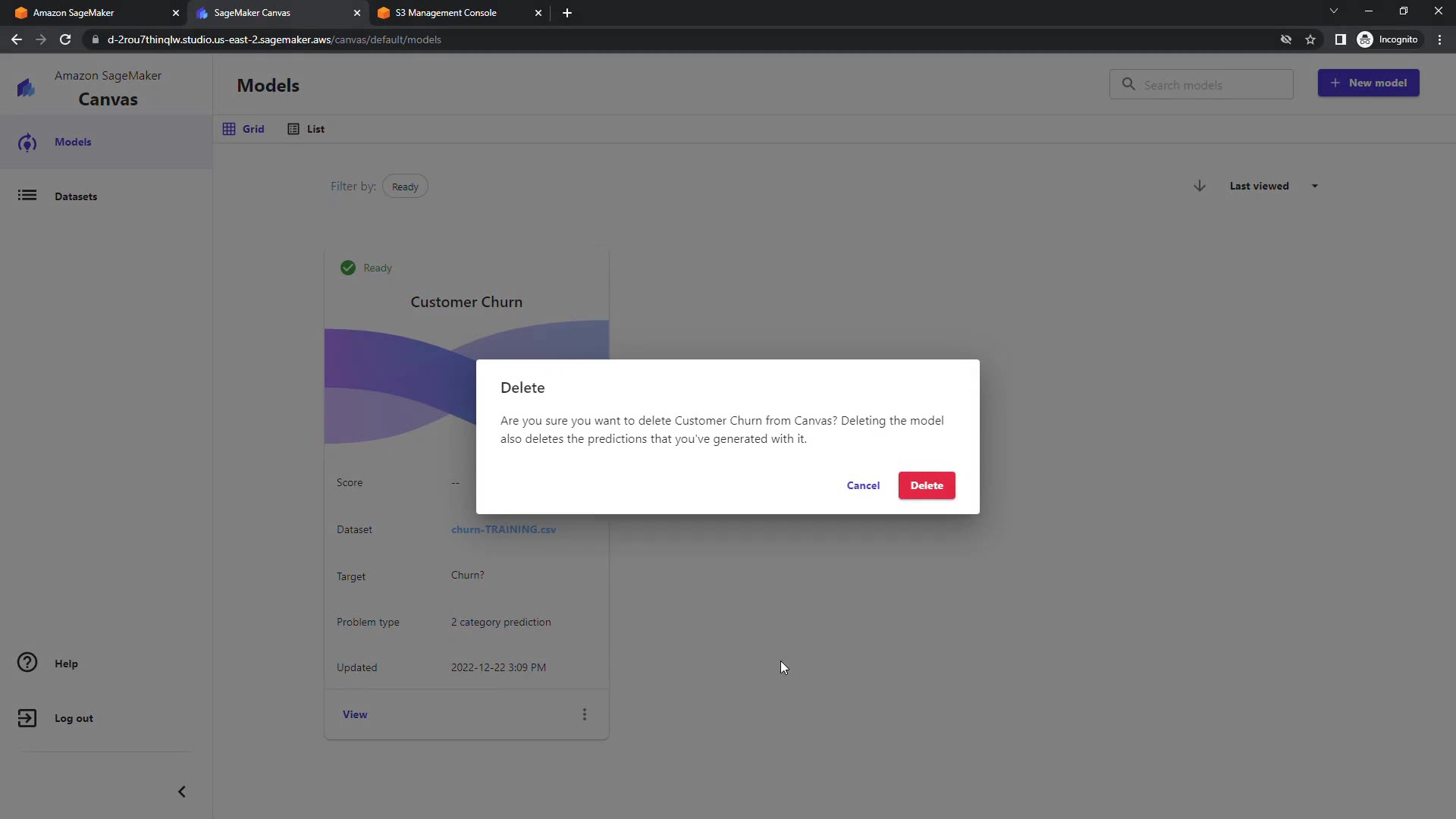Viewport: 1456px width, 819px height.
Task: Switch to S3 Management Console tab
Action: (x=446, y=13)
